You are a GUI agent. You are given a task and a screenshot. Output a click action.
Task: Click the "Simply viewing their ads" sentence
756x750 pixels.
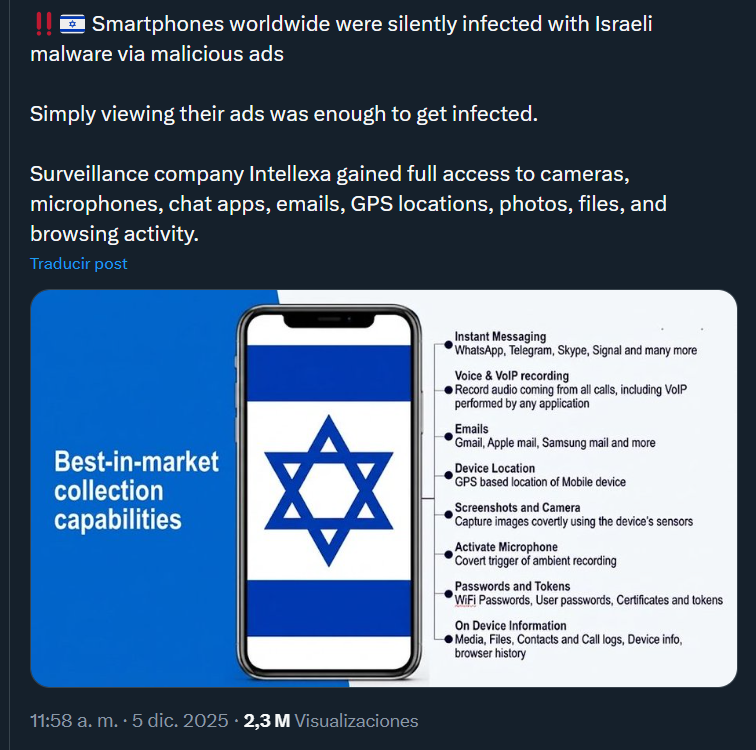click(x=284, y=114)
